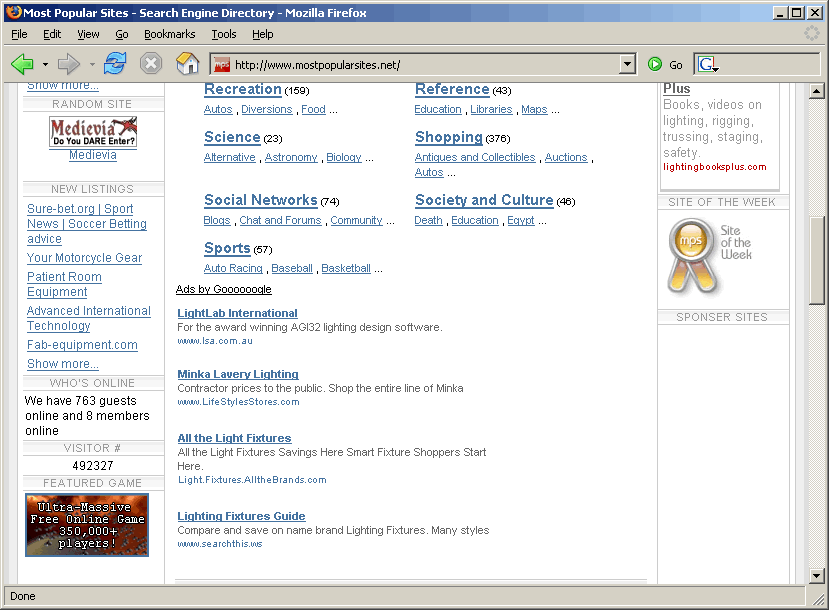Open the Back button history dropdown arrow

[45, 65]
